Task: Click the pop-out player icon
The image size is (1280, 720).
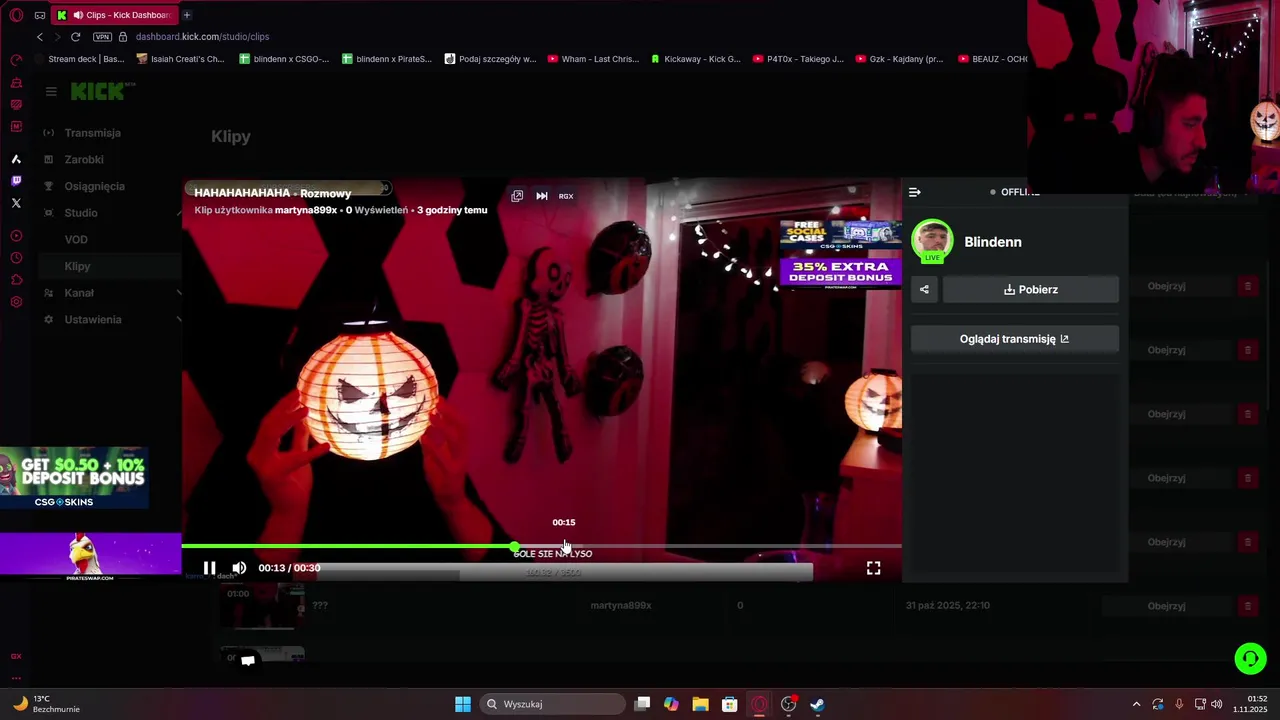Action: pyautogui.click(x=517, y=196)
